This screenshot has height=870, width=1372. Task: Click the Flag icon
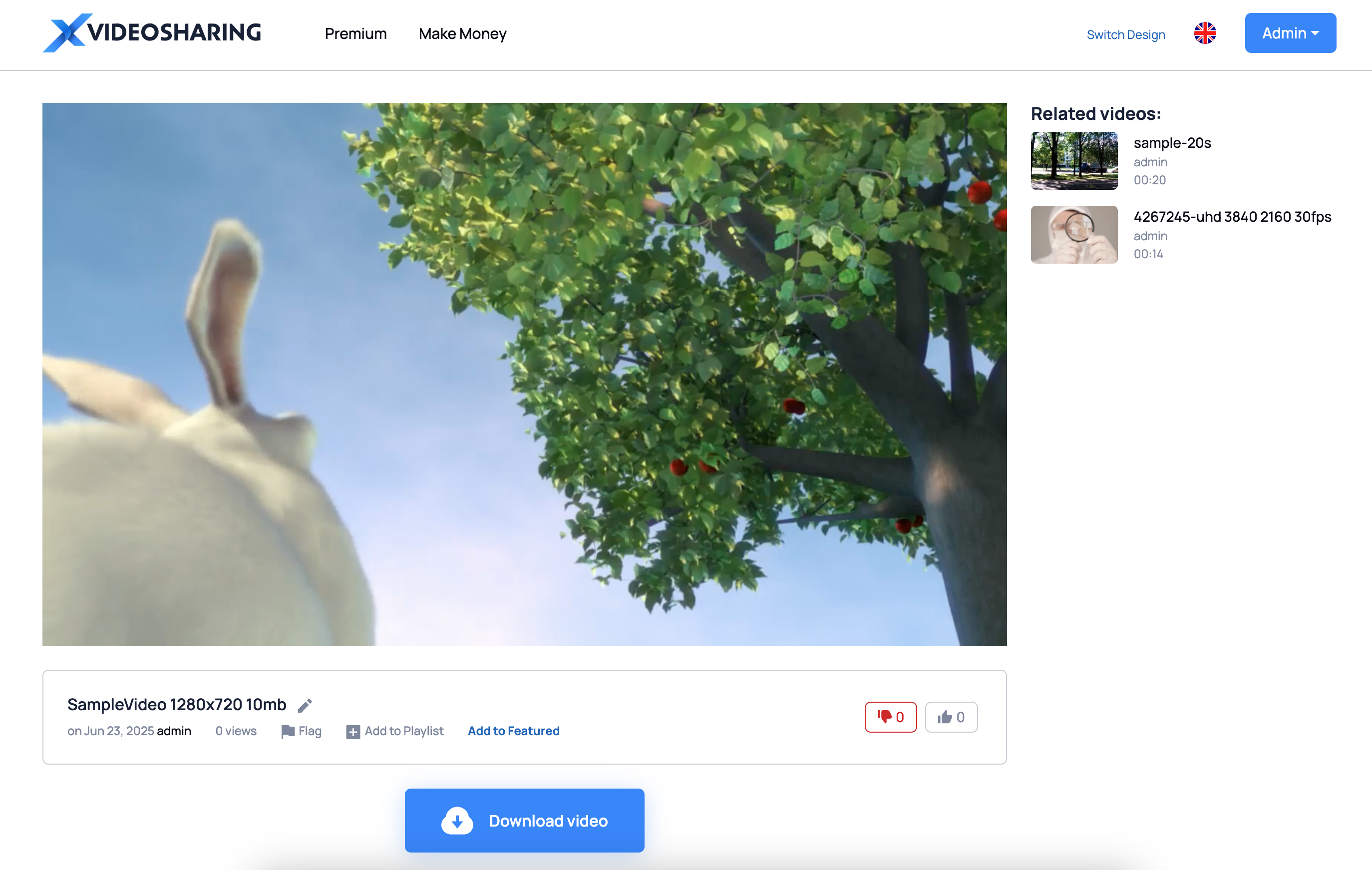(x=288, y=732)
